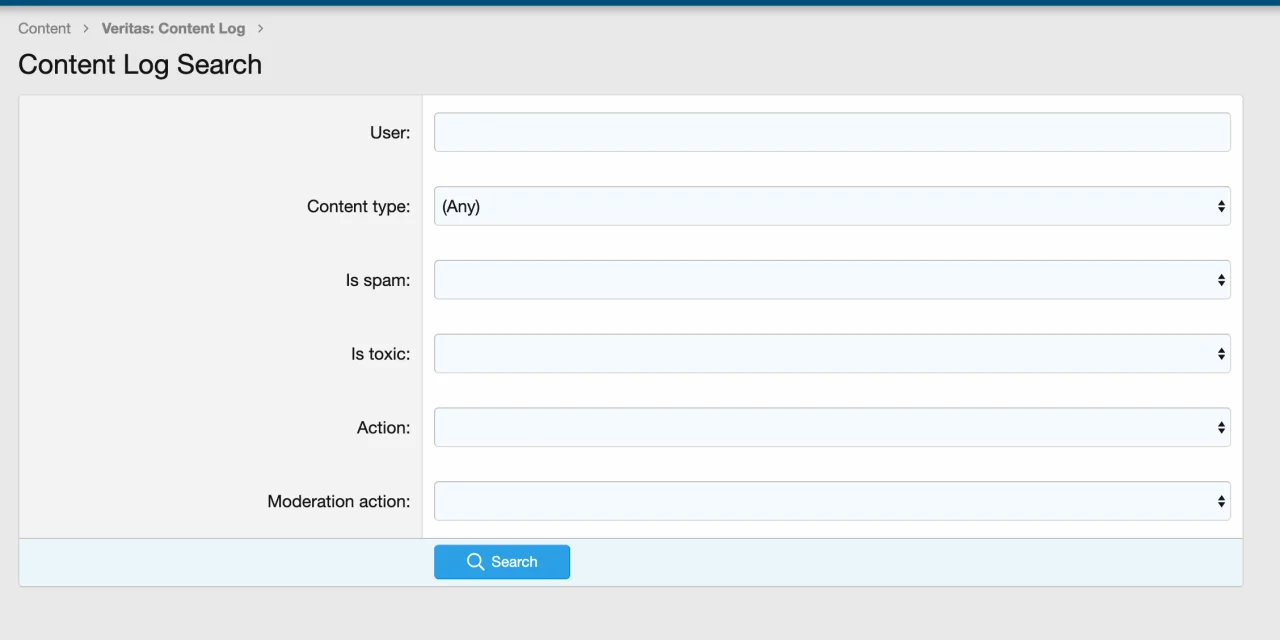Click the Is spam dropdown arrows icon

click(x=1221, y=280)
